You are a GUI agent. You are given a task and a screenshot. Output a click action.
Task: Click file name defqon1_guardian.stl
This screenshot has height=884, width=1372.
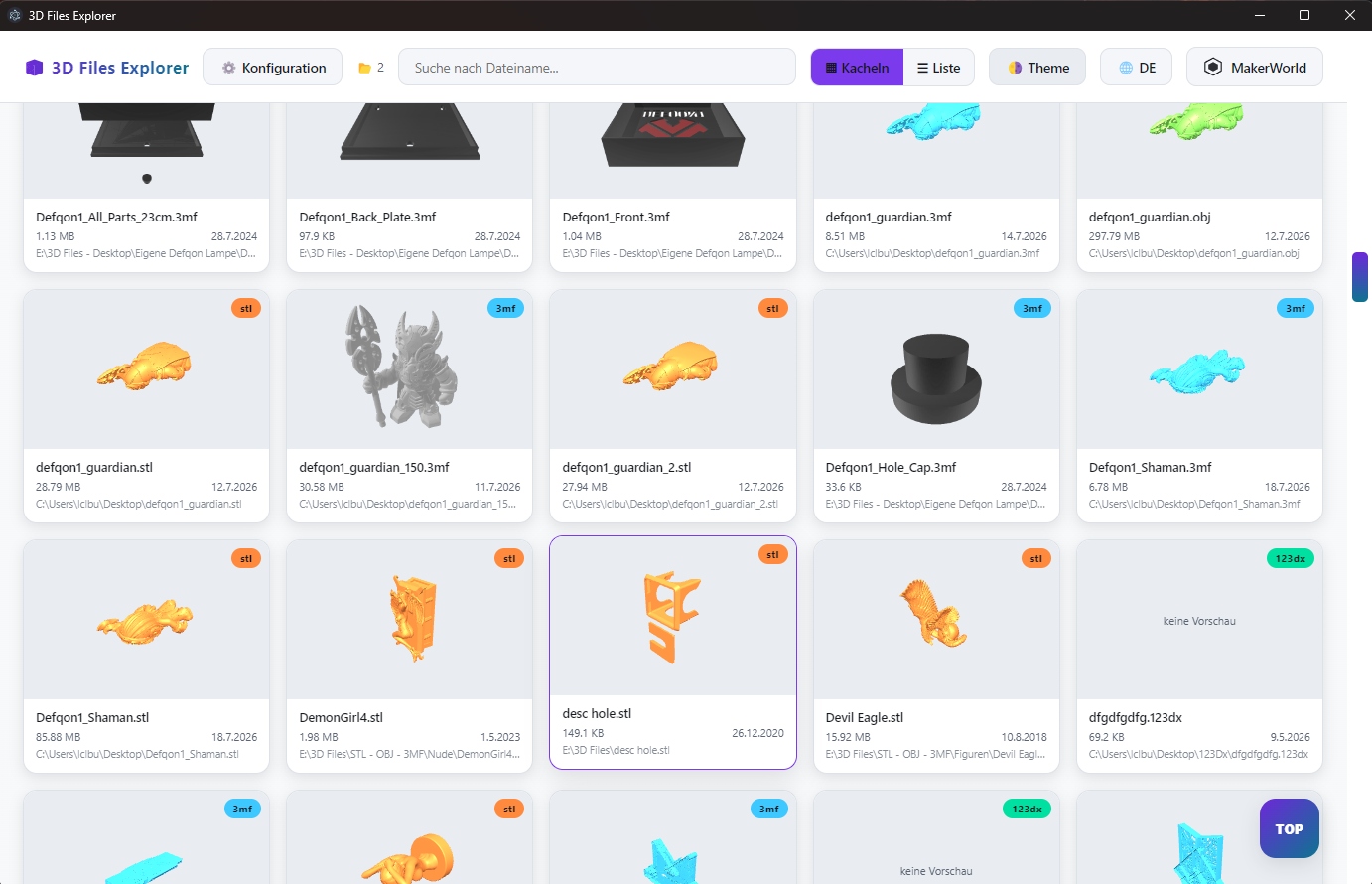[x=94, y=467]
